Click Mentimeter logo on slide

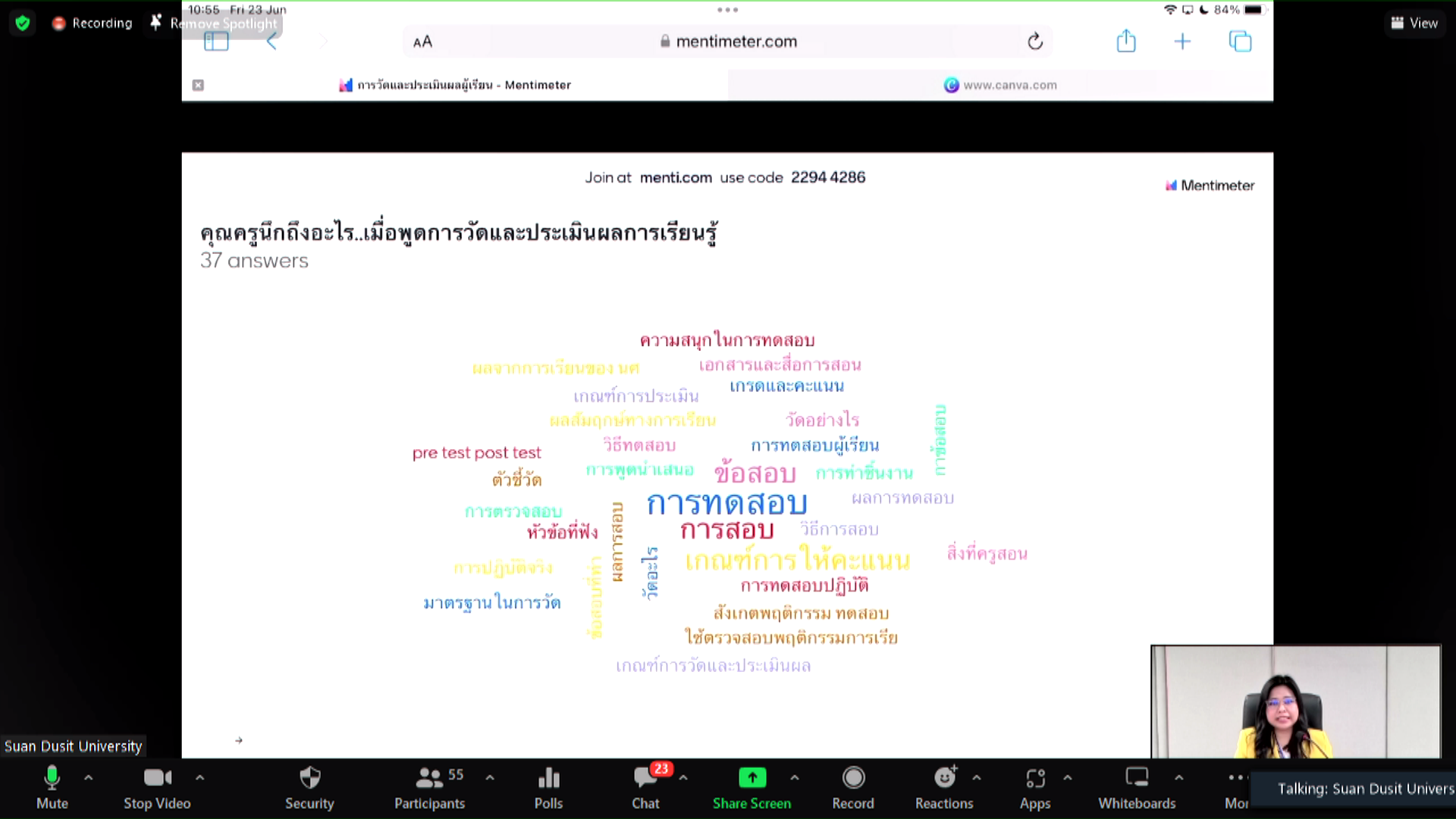[1210, 185]
